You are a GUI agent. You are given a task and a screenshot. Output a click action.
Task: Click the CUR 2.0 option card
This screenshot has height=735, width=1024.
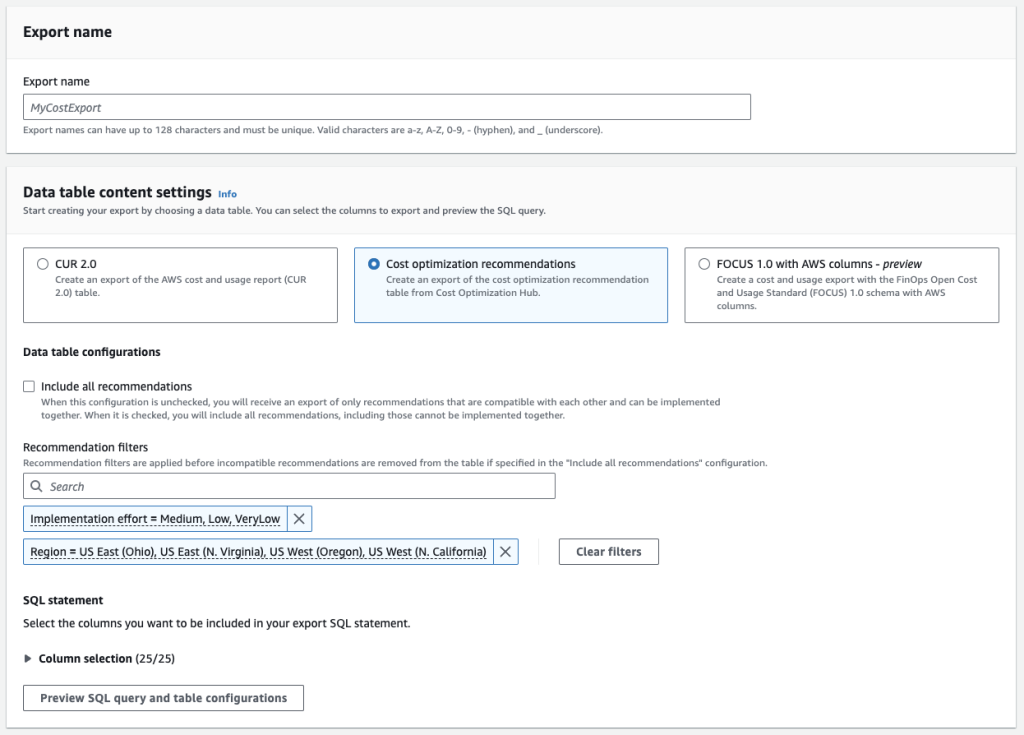(x=180, y=285)
